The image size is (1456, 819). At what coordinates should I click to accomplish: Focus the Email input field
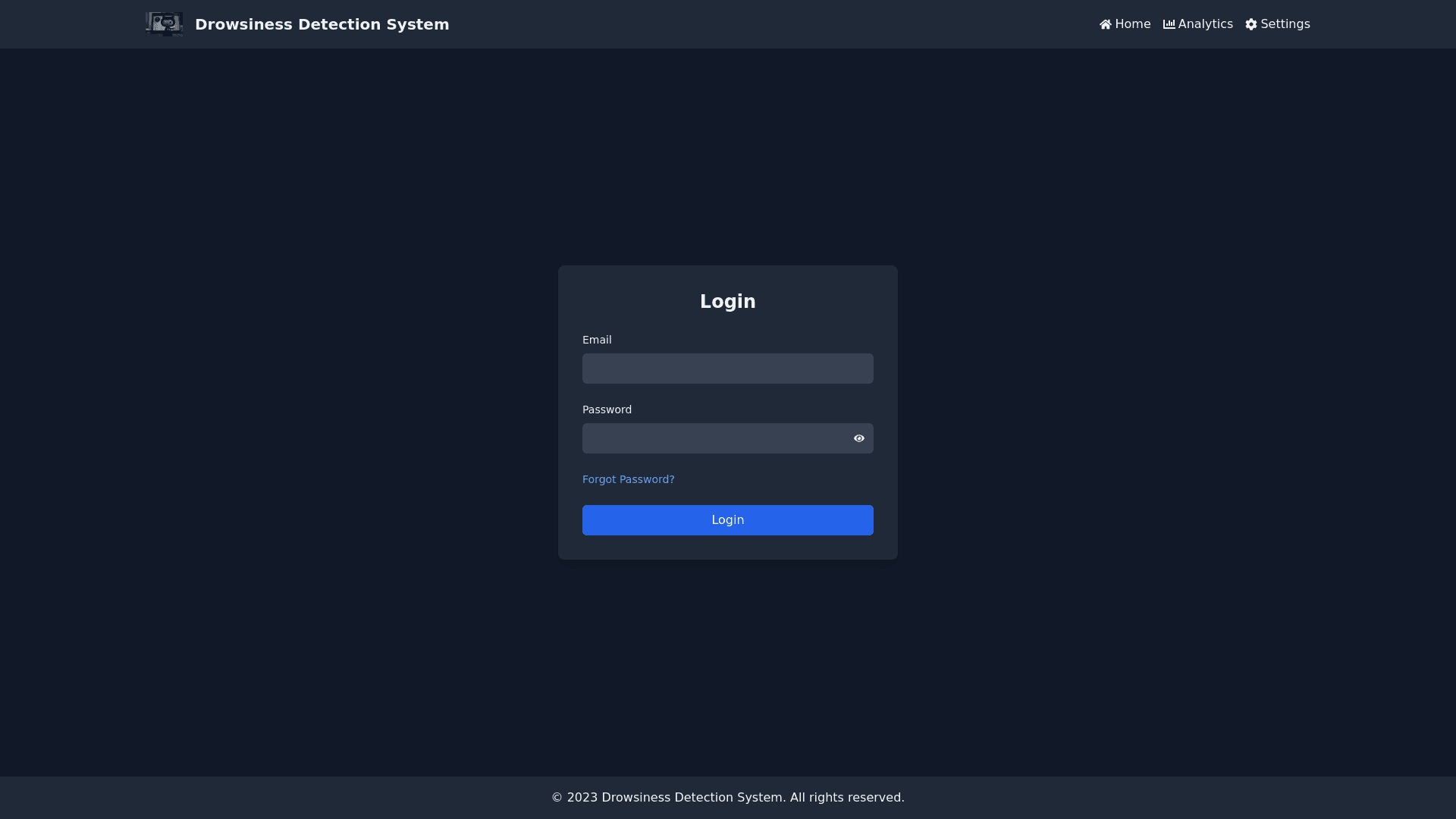[x=727, y=369]
